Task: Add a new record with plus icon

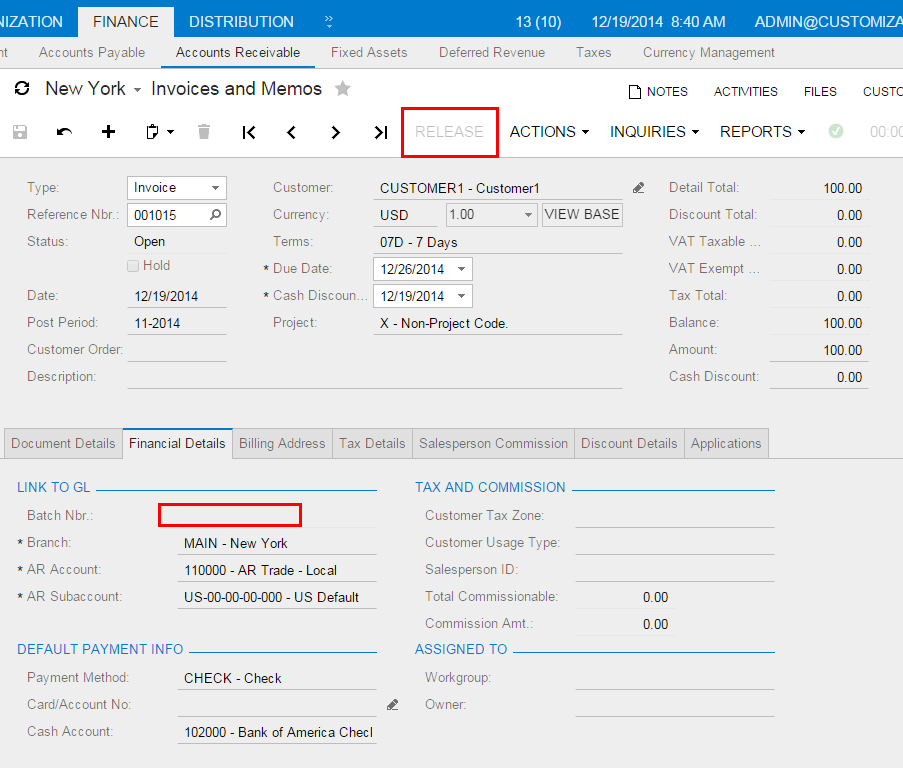Action: 109,132
